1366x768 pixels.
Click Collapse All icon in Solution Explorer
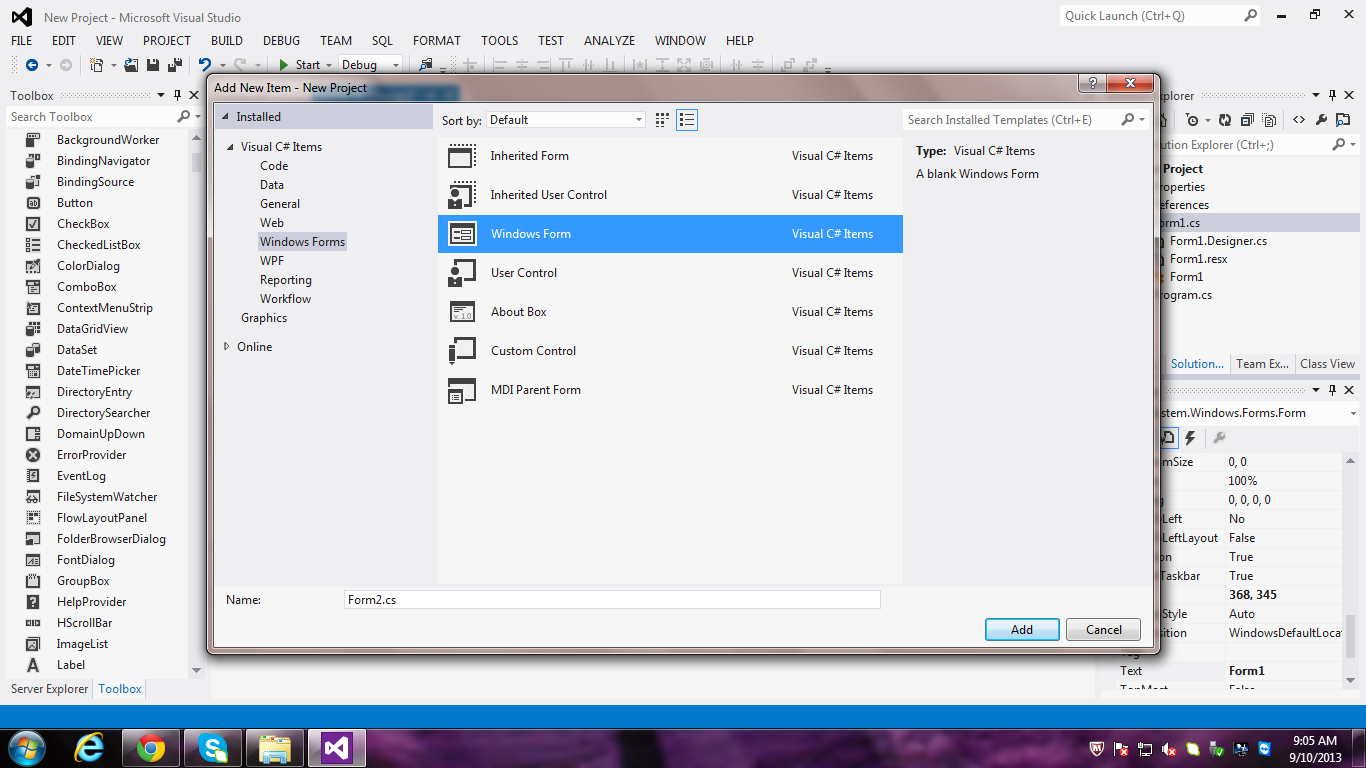coord(1247,120)
